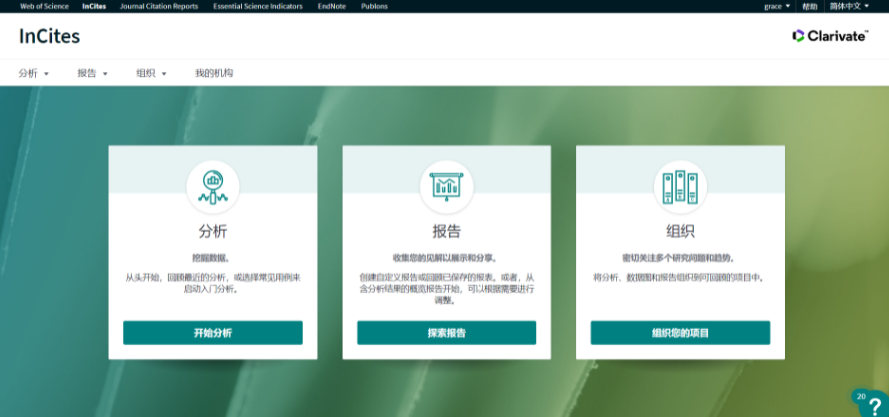
Task: Expand the 分析 dropdown menu
Action: click(x=34, y=73)
